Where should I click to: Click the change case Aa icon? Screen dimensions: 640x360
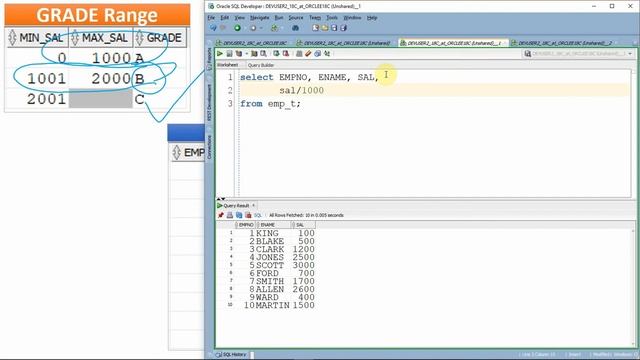click(327, 53)
